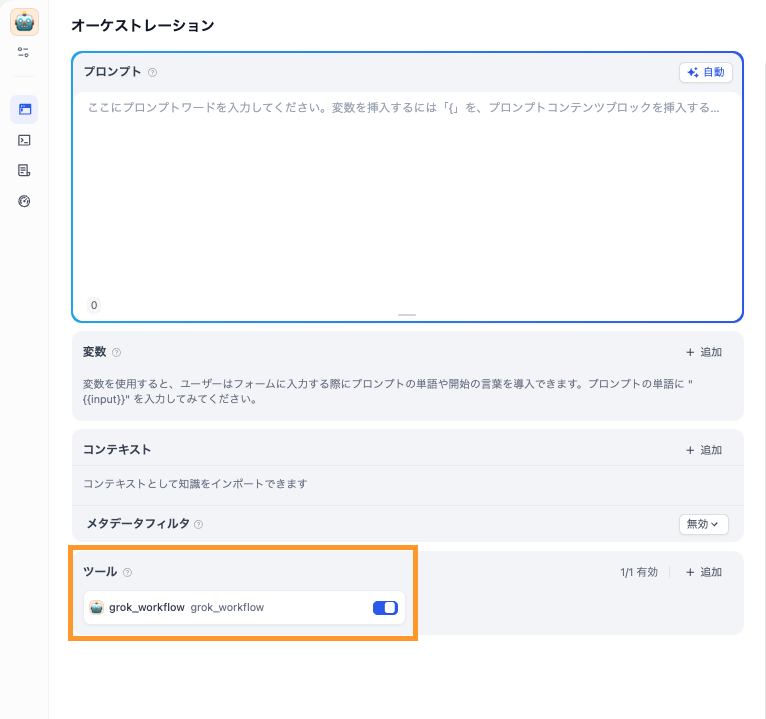Open the logs document icon in sidebar
The image size is (766, 719).
point(24,170)
